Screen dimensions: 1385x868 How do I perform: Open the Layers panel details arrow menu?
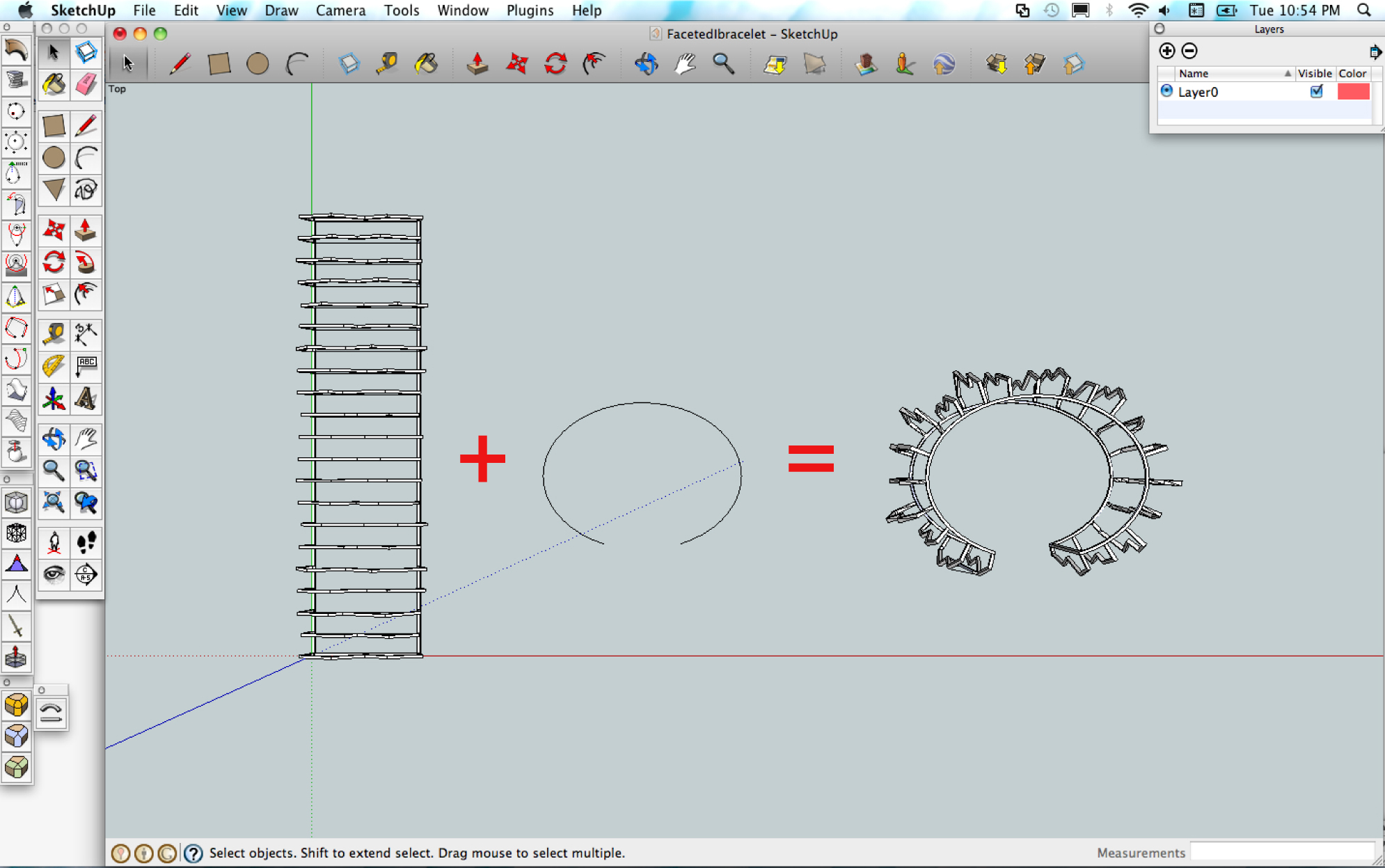coord(1375,52)
